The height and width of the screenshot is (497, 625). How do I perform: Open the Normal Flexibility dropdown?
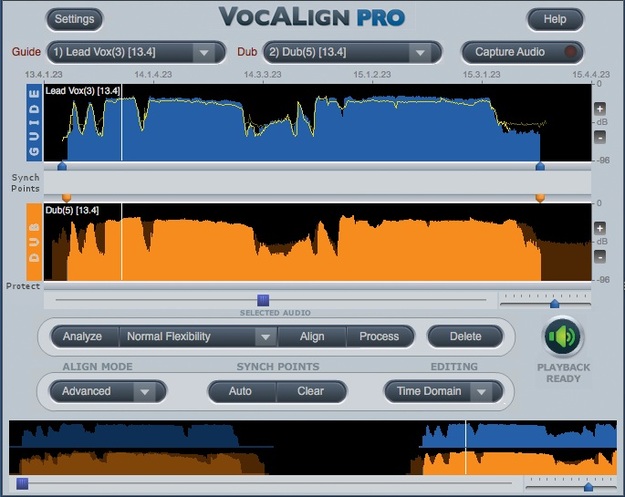click(198, 336)
